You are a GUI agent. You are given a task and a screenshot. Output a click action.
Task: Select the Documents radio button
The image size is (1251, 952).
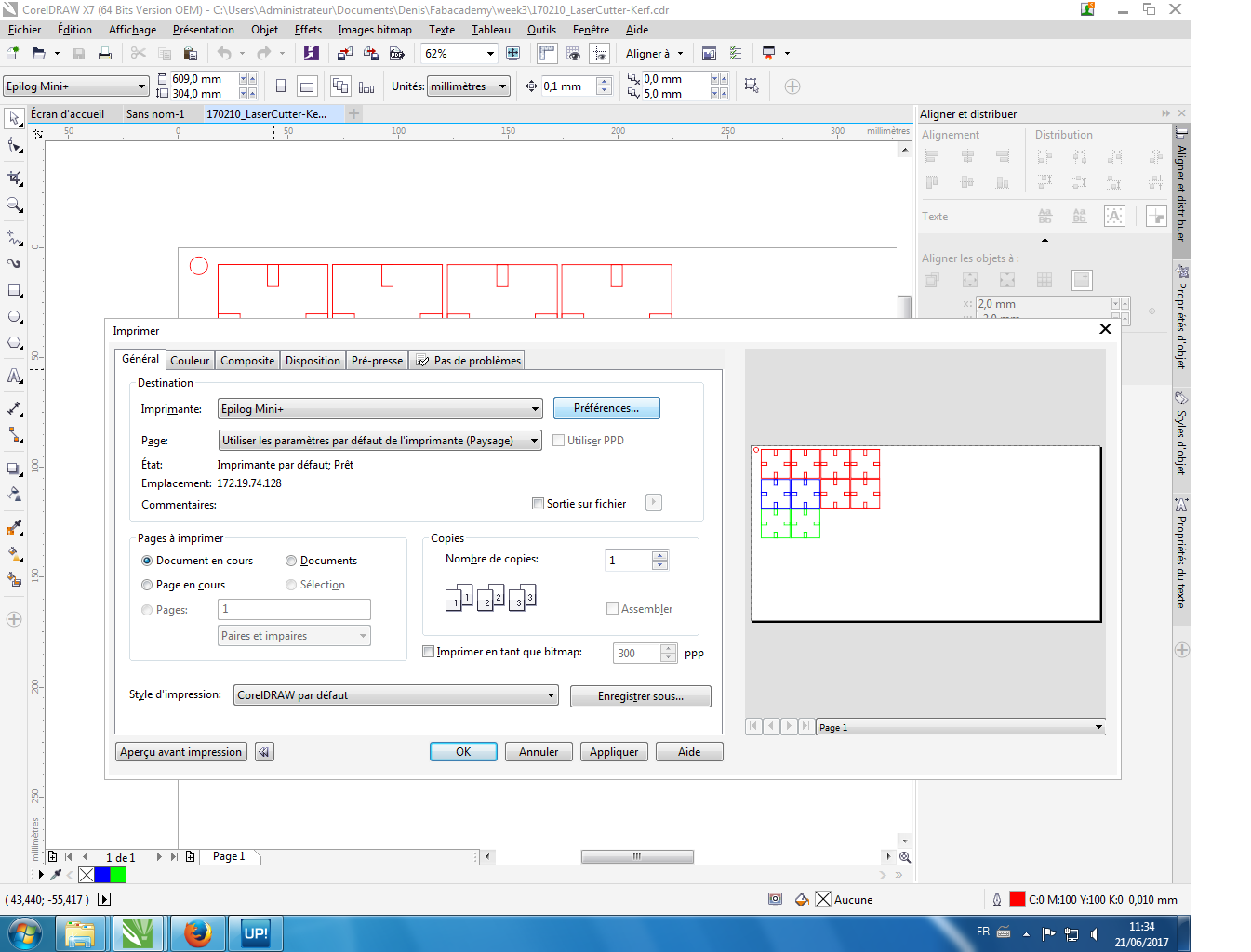(x=291, y=561)
